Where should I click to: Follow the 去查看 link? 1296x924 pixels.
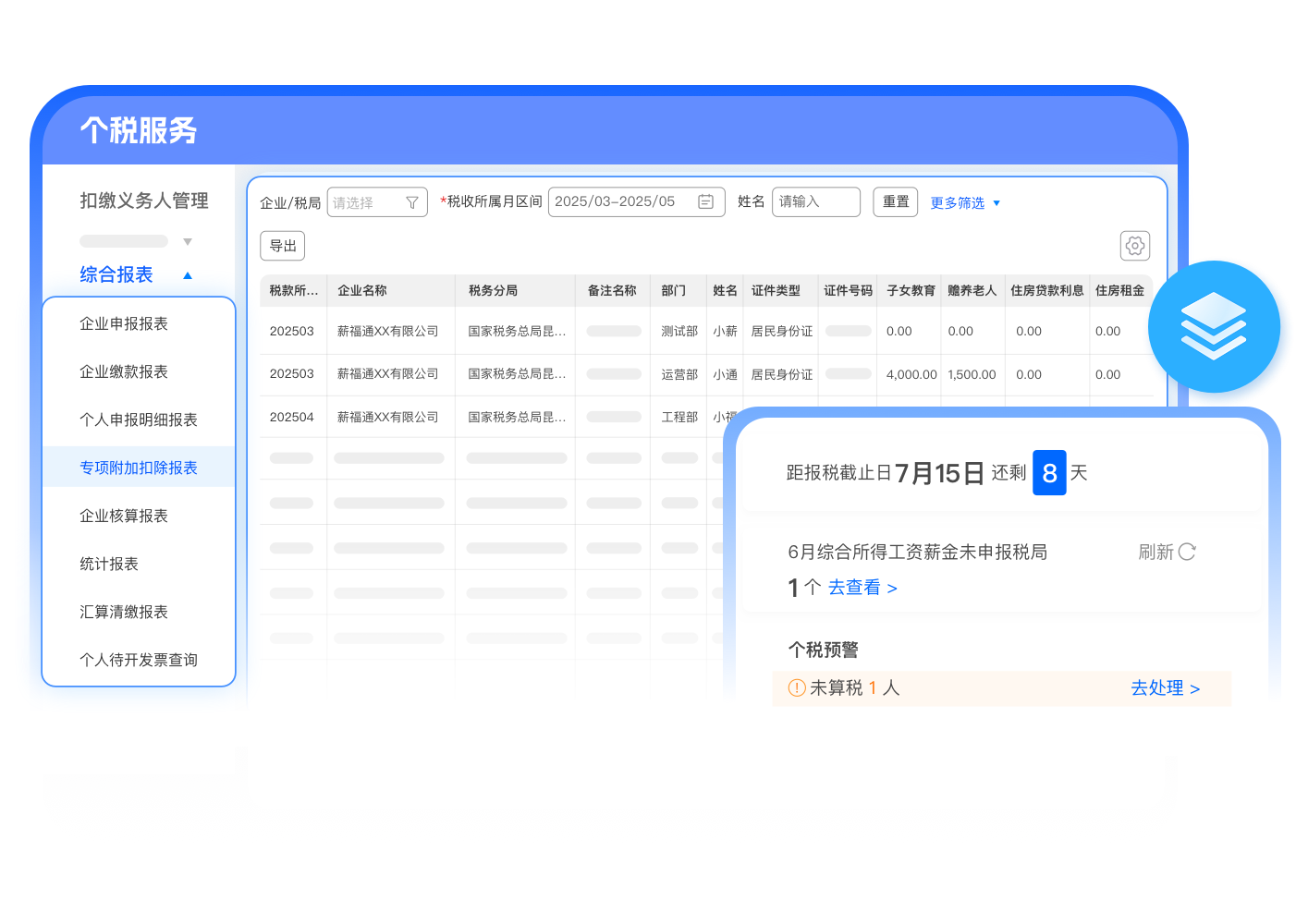pos(862,588)
